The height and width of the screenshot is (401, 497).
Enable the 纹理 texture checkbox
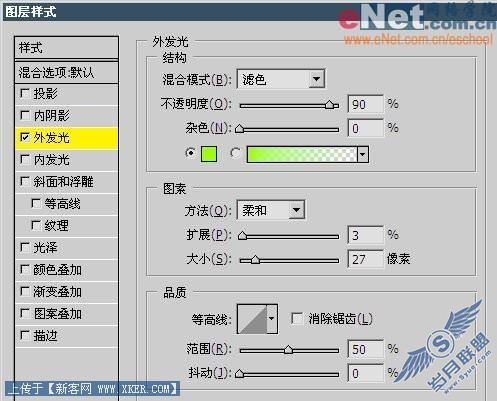(36, 226)
